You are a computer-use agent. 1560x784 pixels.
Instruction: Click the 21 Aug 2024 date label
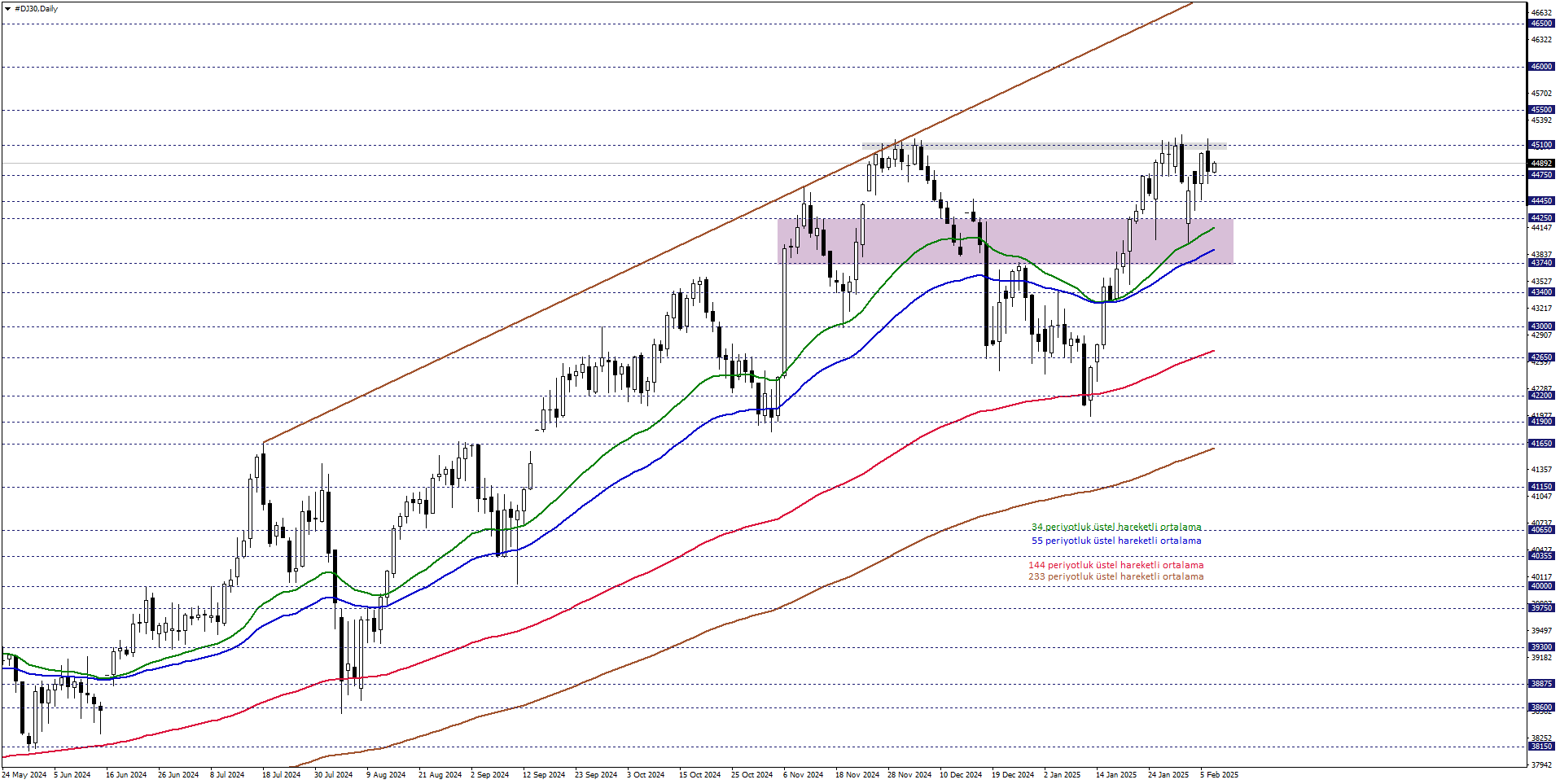pyautogui.click(x=440, y=775)
